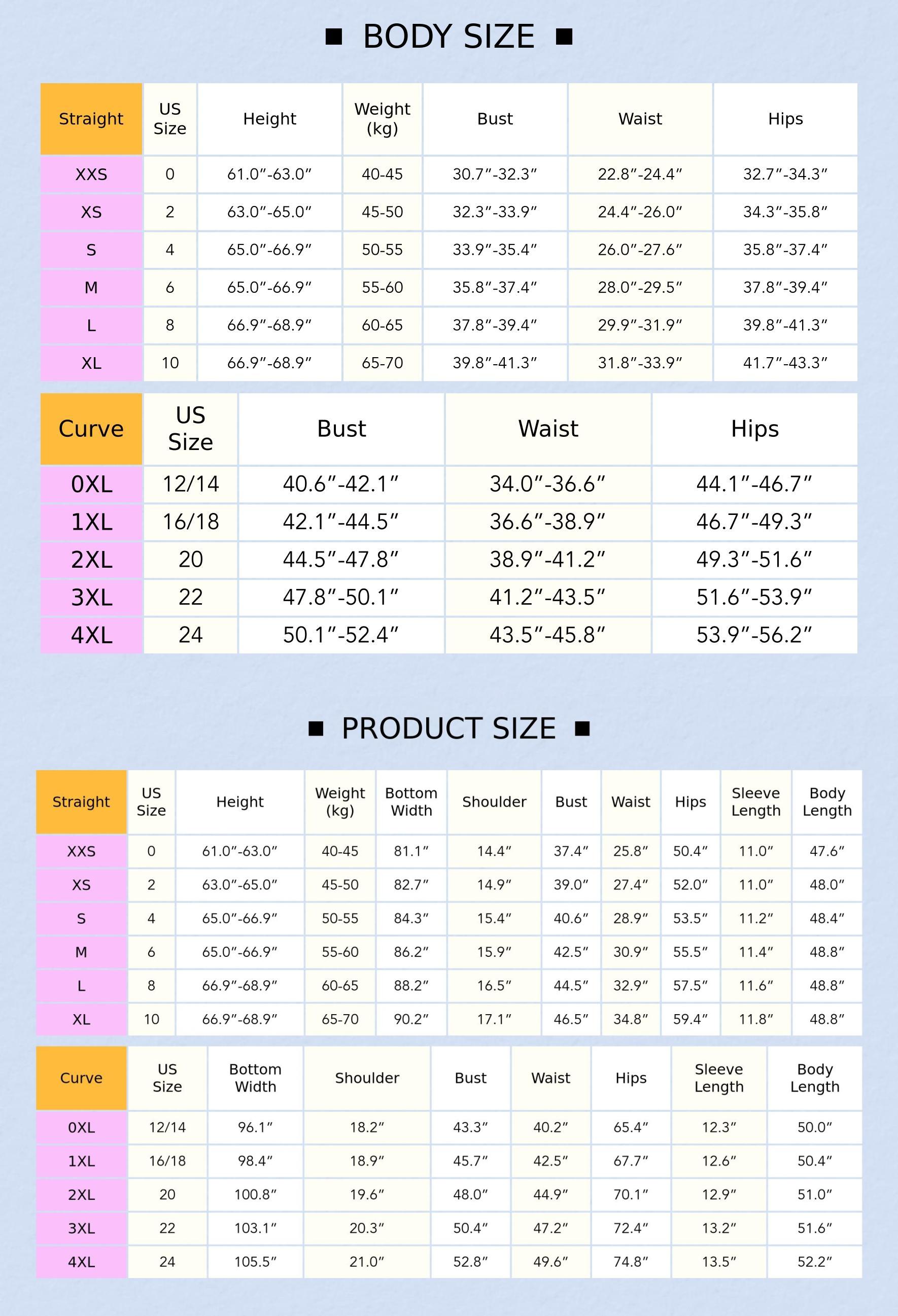
Task: Click the square bullet right of BODY SIZE
Action: click(564, 37)
